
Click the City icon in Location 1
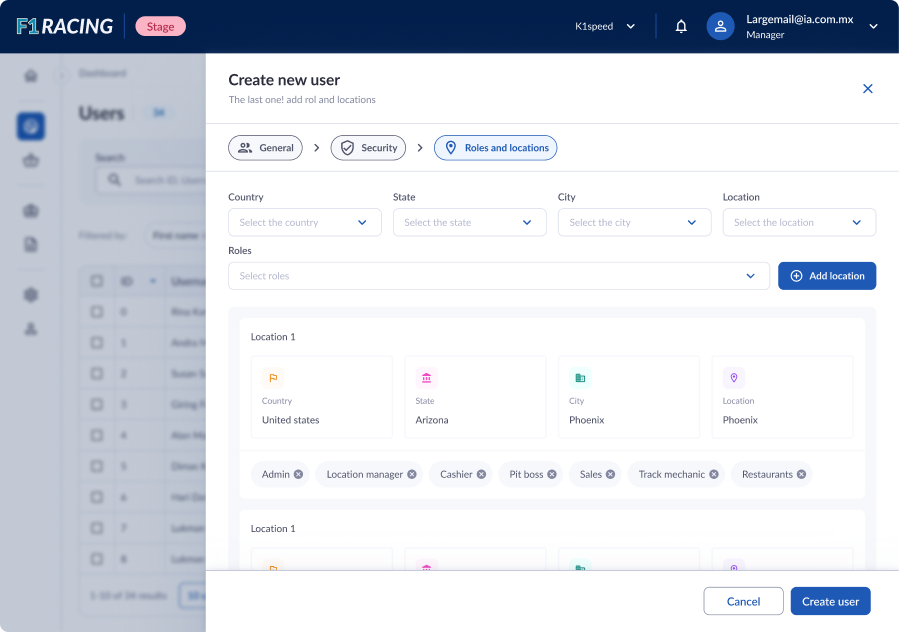[x=580, y=378]
